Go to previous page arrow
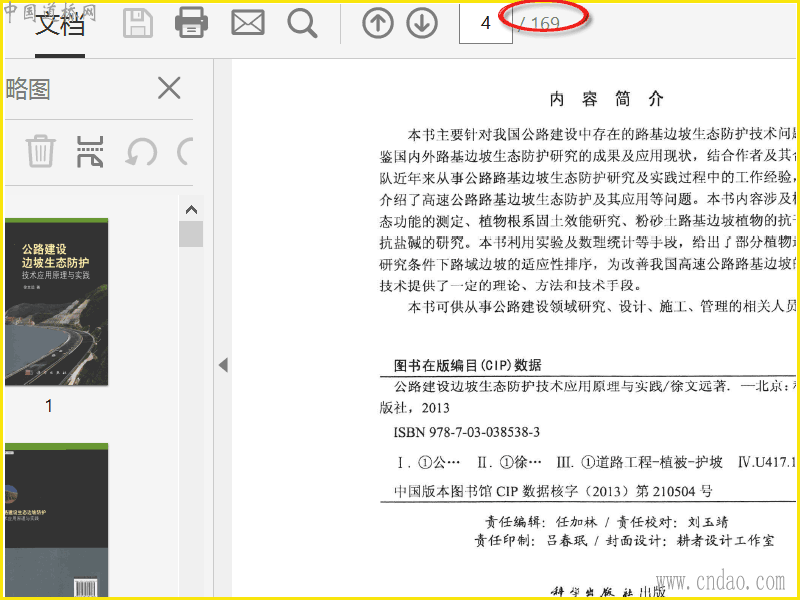The width and height of the screenshot is (800, 600). coord(378,23)
